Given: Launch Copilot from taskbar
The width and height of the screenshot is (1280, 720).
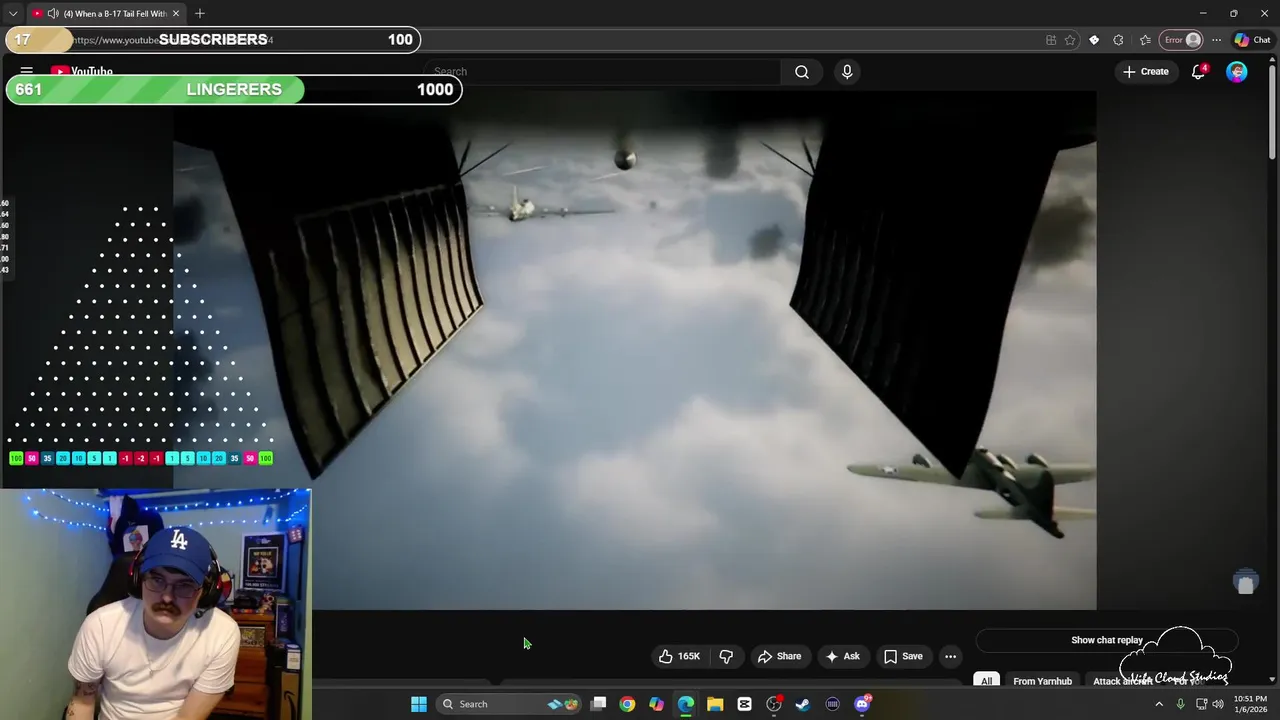Looking at the screenshot, I should [656, 704].
